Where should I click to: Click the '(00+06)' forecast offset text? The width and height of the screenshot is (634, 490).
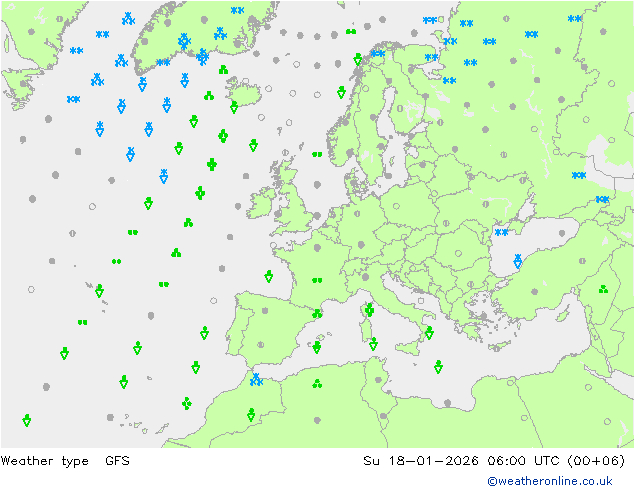[x=596, y=460]
